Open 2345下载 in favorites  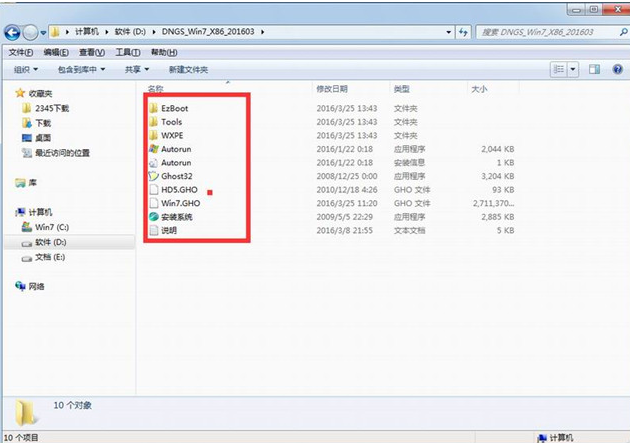pos(52,107)
